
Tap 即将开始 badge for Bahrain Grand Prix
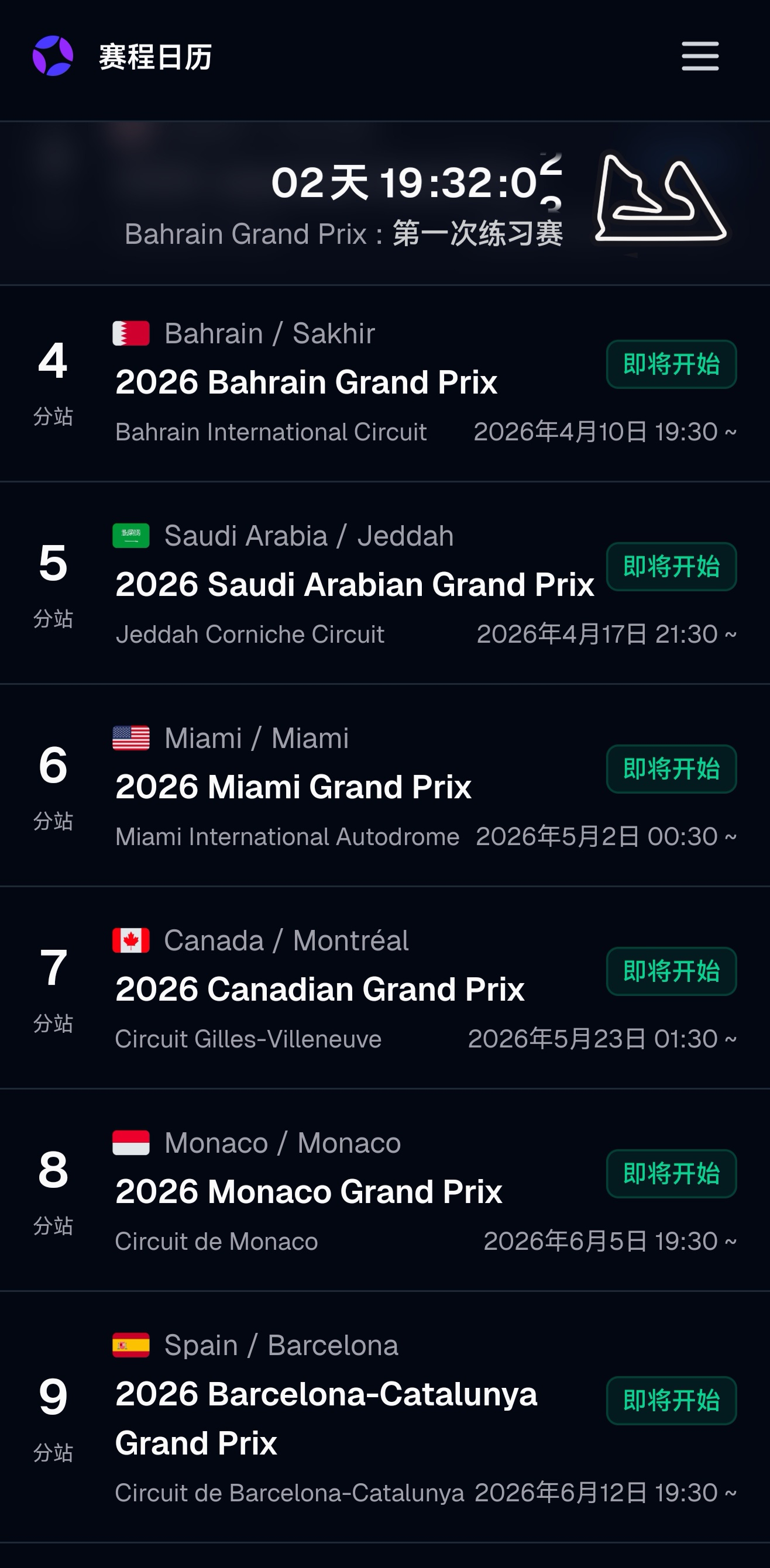[671, 364]
